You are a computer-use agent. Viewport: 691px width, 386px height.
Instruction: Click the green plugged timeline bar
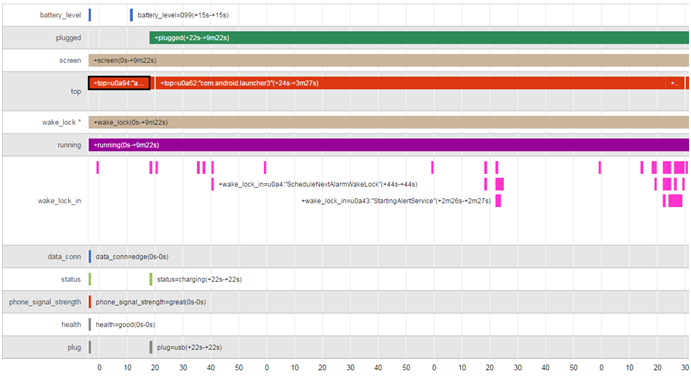point(419,38)
